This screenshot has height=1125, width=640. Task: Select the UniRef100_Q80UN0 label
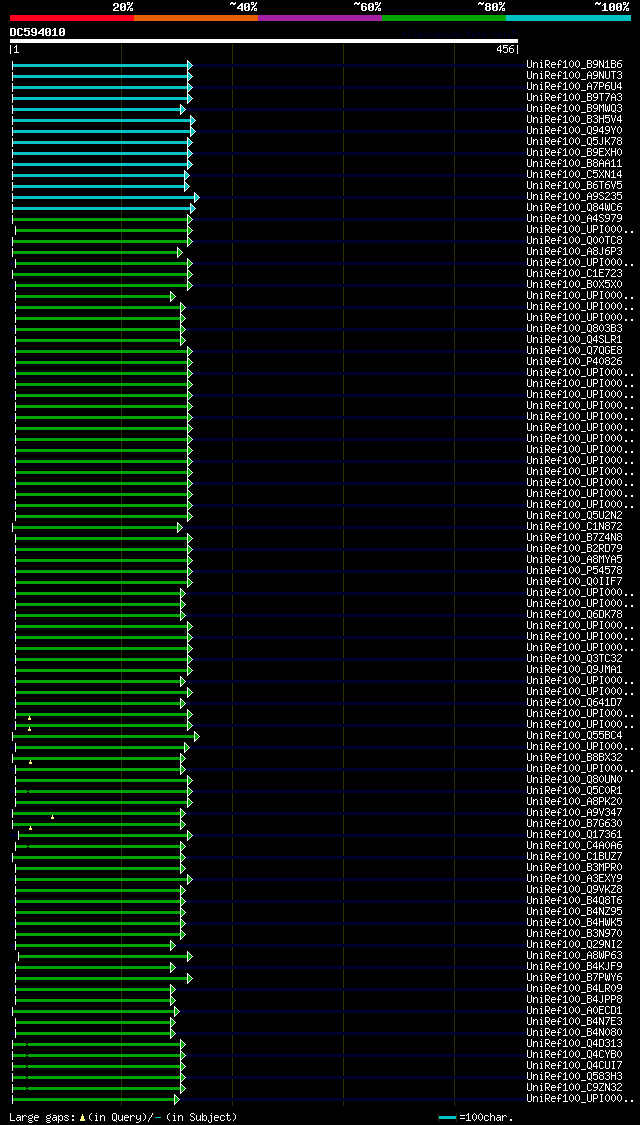tap(574, 780)
